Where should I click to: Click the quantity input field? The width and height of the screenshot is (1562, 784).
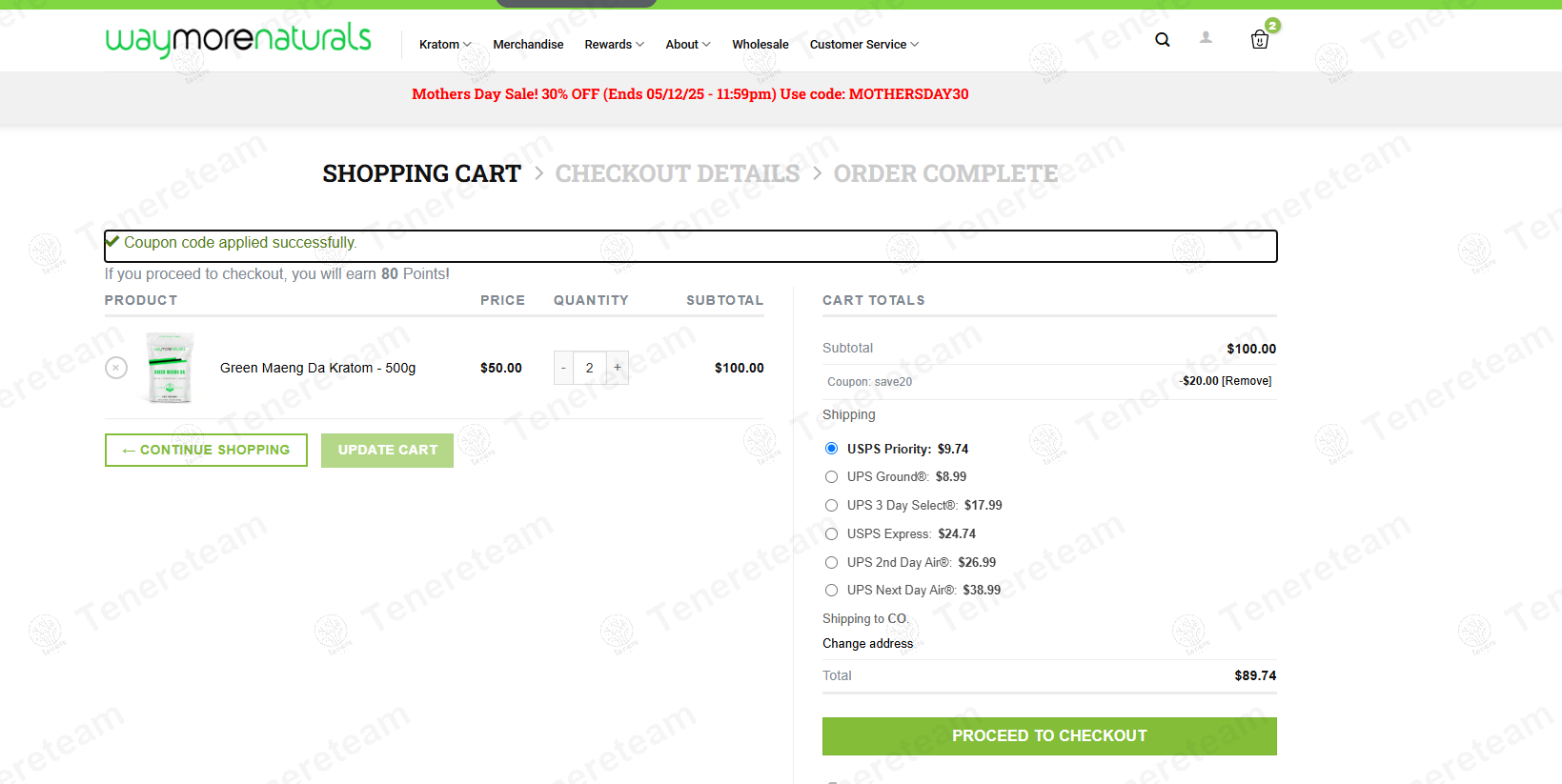coord(590,368)
